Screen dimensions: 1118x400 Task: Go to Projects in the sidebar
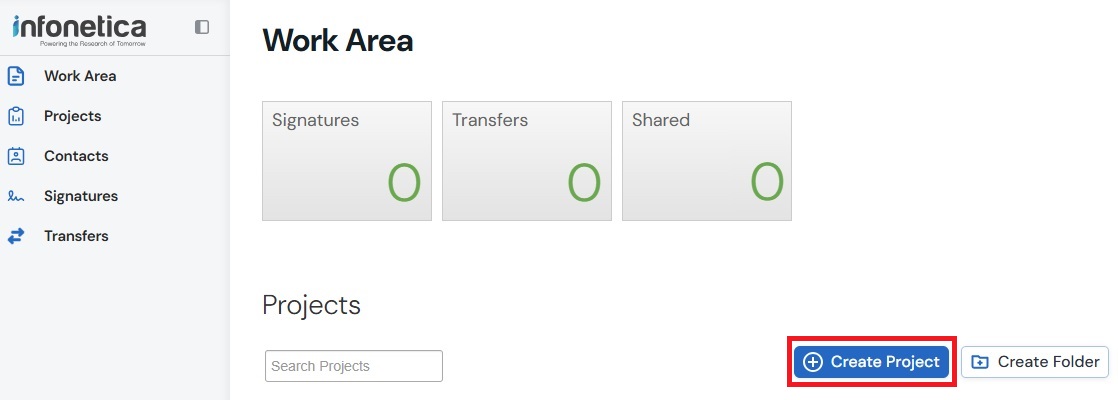point(73,116)
